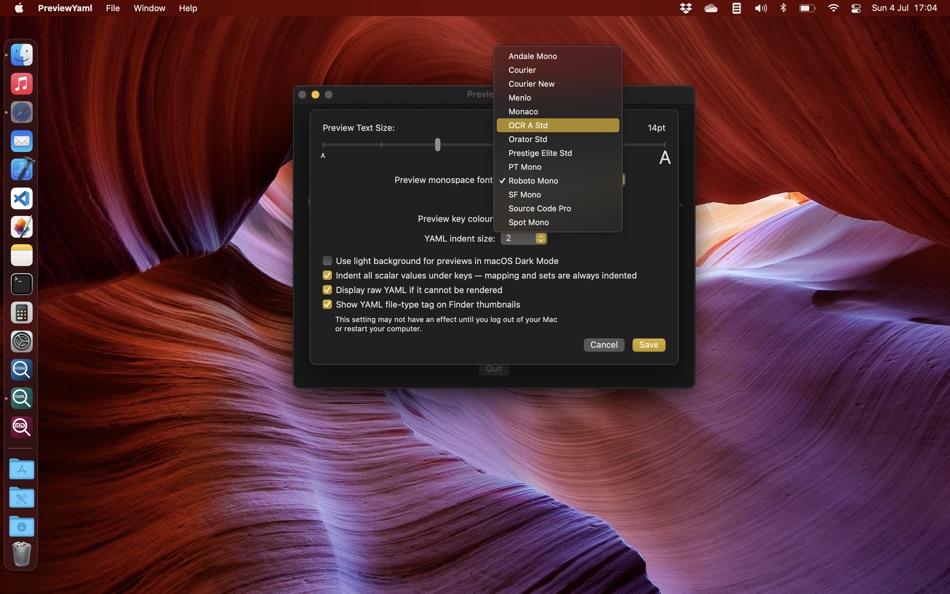Click the preview text size slider knob
This screenshot has height=594, width=950.
coord(437,144)
